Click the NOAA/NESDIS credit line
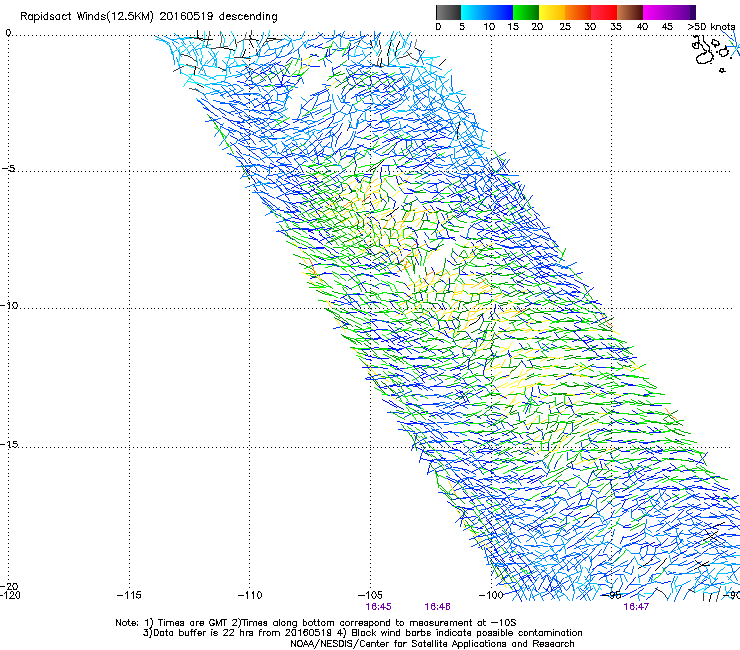Image resolution: width=740 pixels, height=650 pixels. pos(432,644)
